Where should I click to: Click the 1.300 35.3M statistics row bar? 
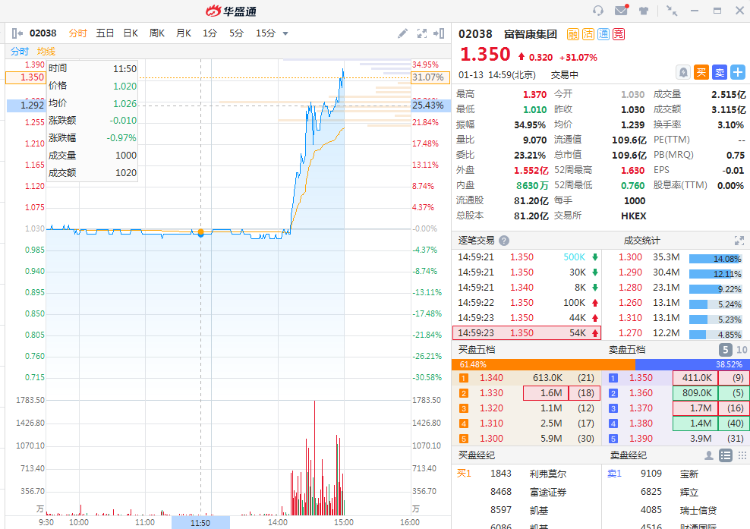(x=715, y=259)
